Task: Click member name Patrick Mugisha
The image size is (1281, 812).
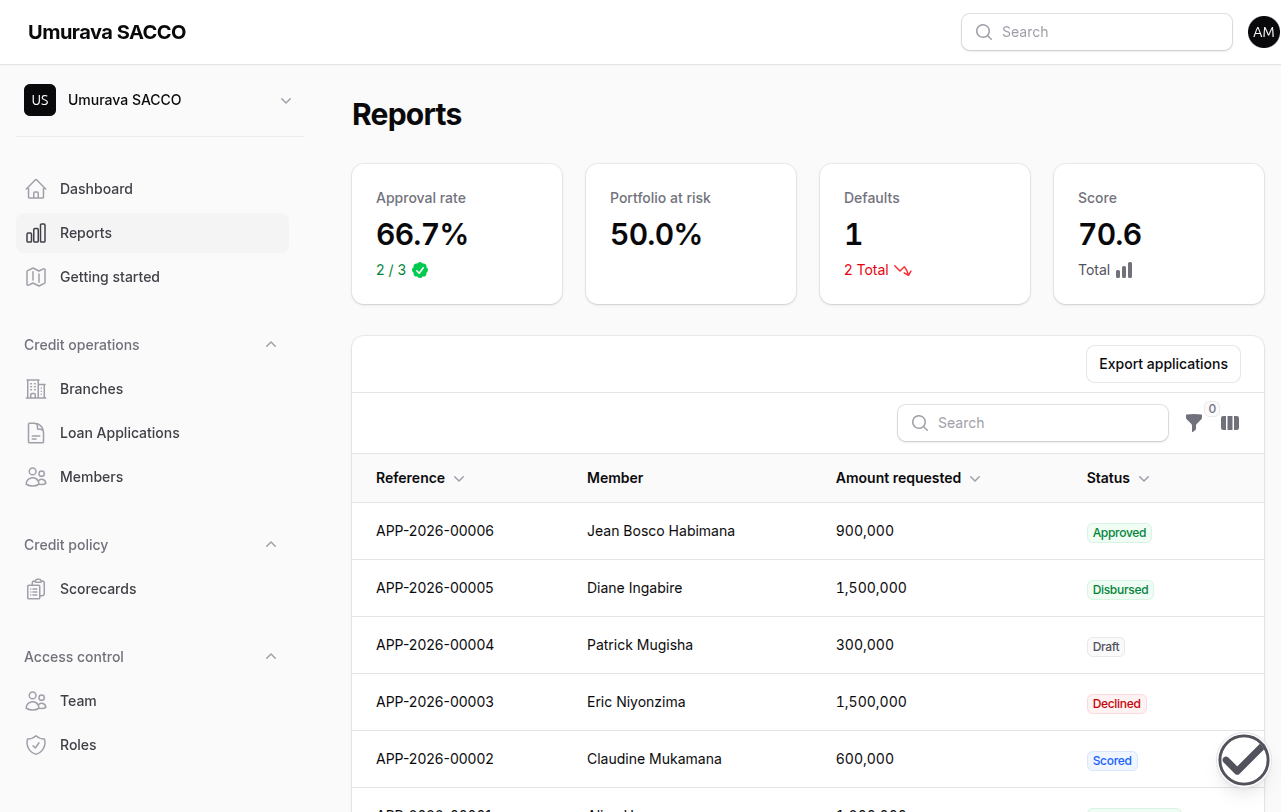Action: [x=640, y=645]
